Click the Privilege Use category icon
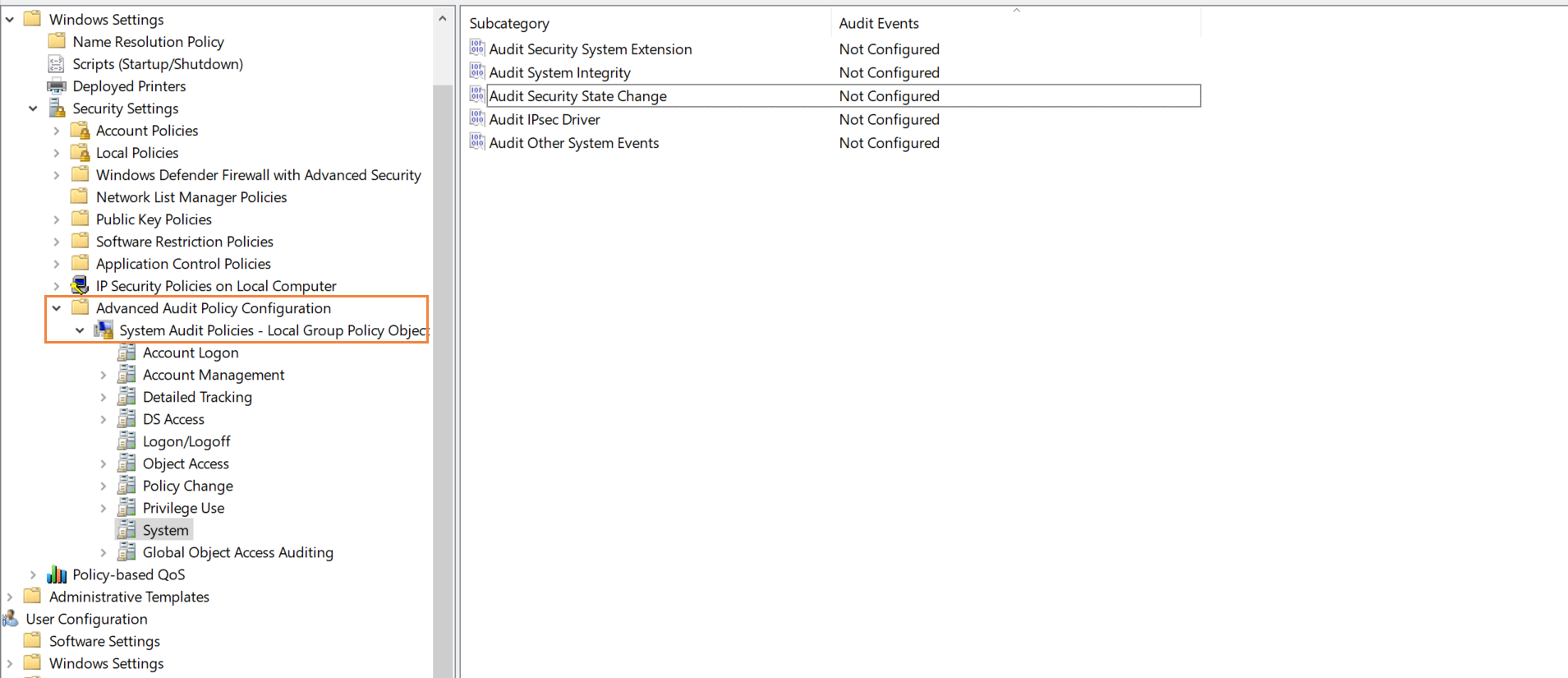Image resolution: width=1568 pixels, height=678 pixels. point(126,507)
